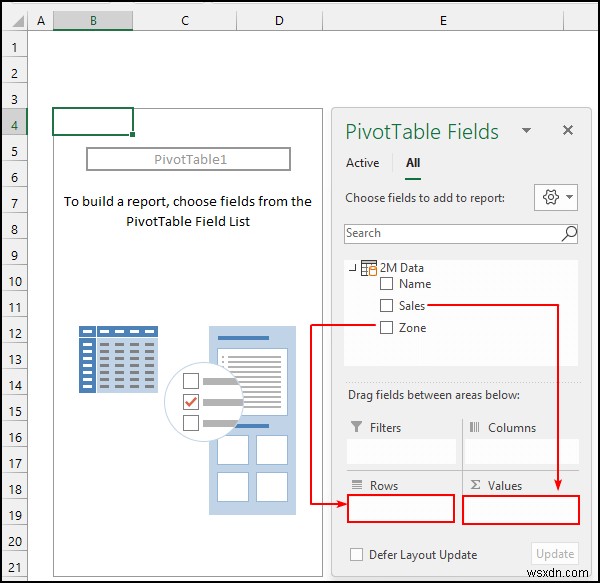Click the Name field label
Image resolution: width=600 pixels, height=583 pixels.
[x=415, y=284]
